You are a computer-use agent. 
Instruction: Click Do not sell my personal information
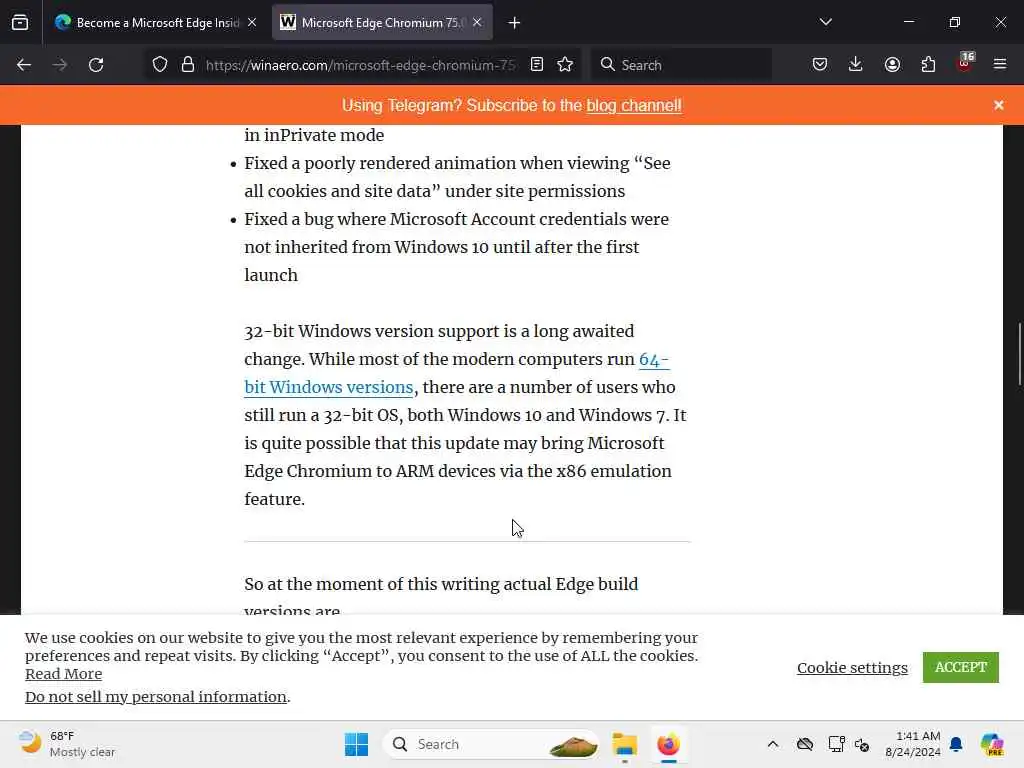tap(155, 697)
